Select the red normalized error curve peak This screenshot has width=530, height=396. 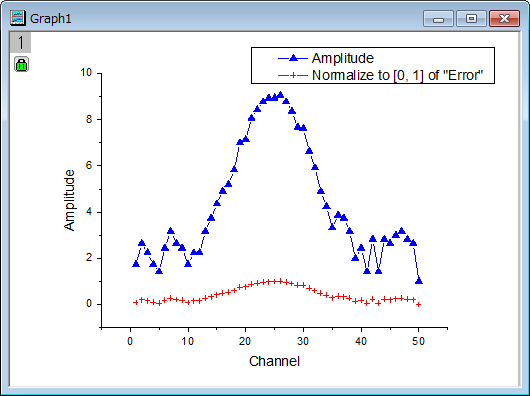coord(280,281)
